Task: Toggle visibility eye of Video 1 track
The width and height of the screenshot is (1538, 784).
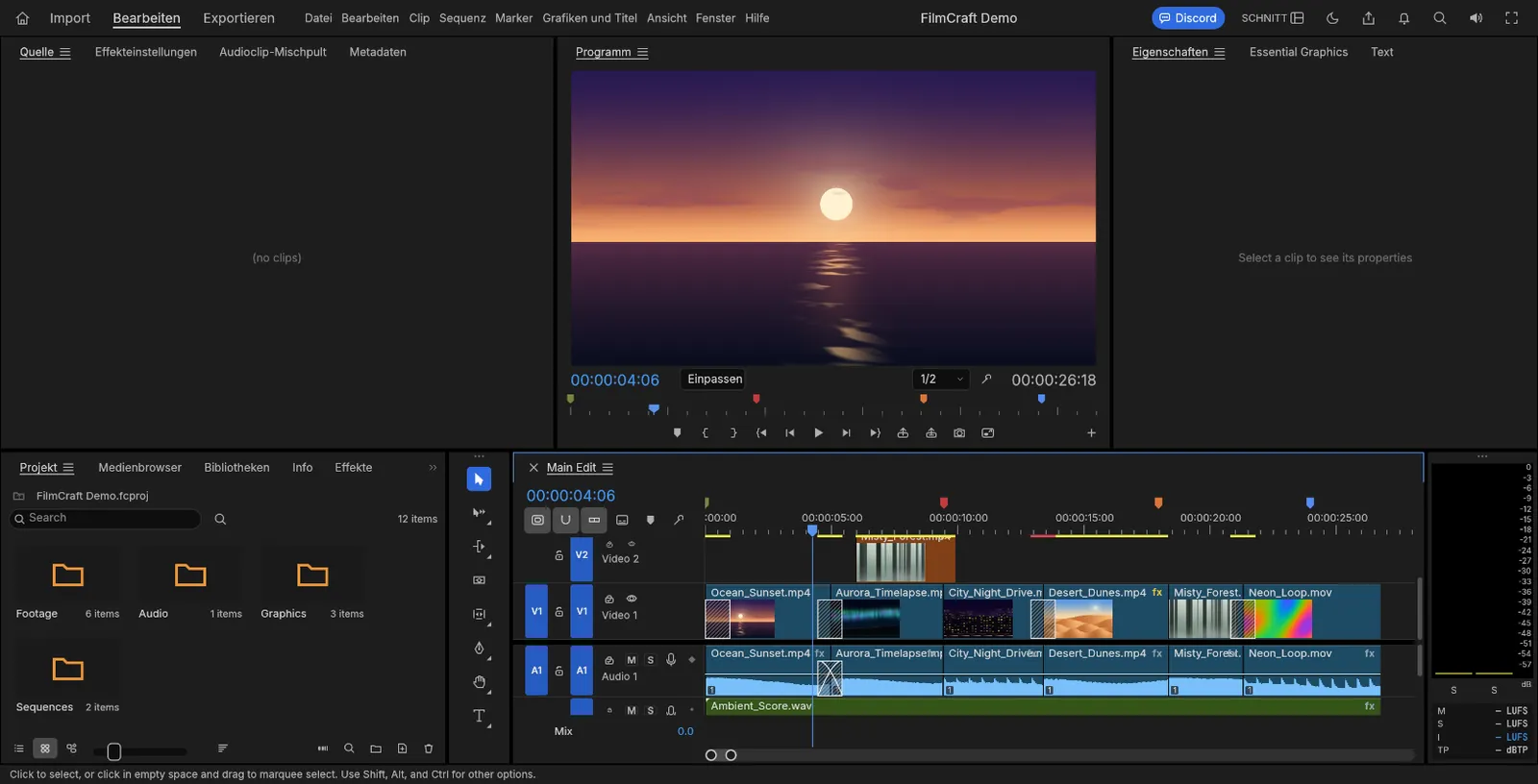Action: pyautogui.click(x=632, y=599)
